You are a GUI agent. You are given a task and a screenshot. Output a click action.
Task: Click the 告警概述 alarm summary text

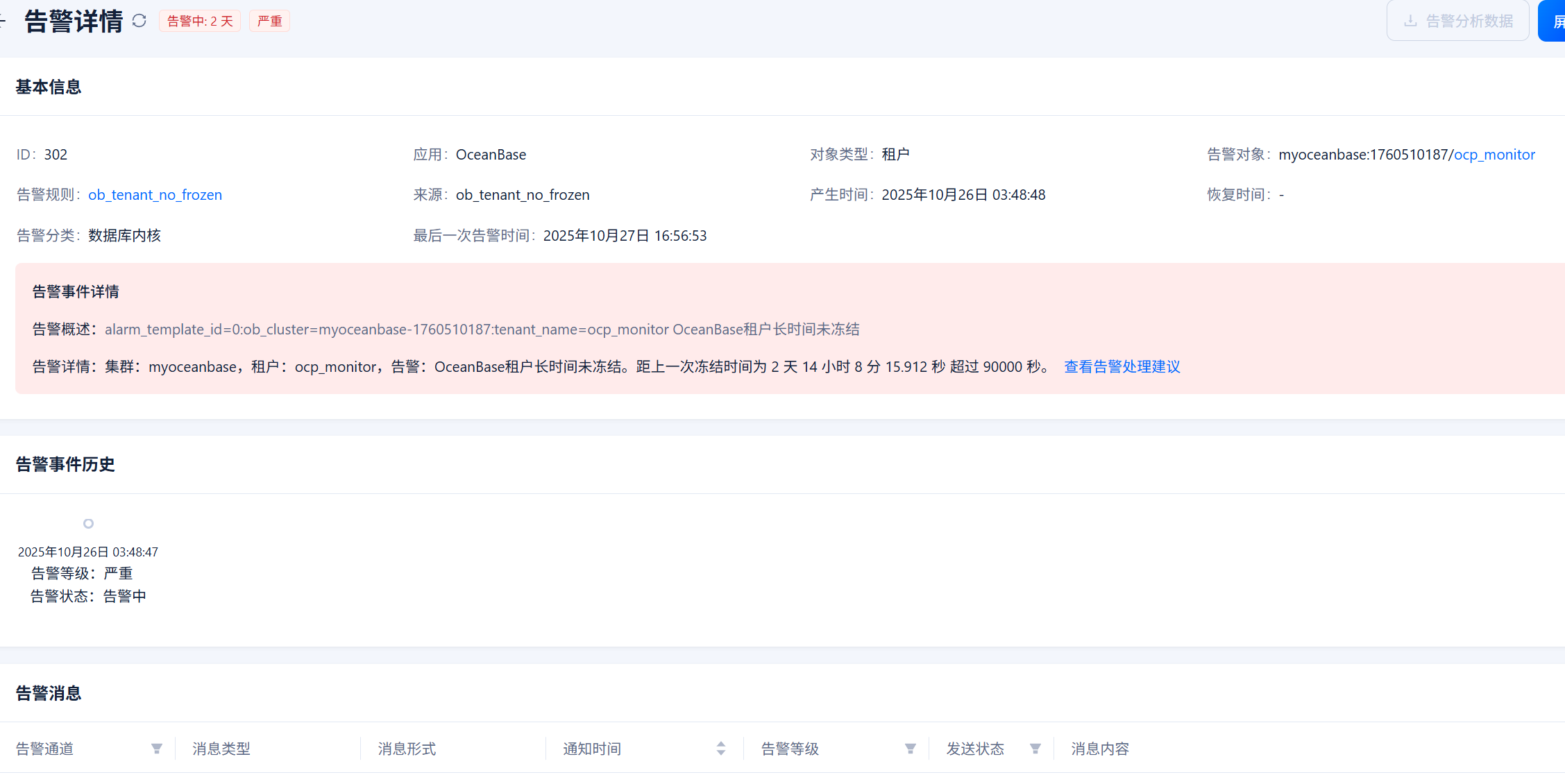coord(482,330)
